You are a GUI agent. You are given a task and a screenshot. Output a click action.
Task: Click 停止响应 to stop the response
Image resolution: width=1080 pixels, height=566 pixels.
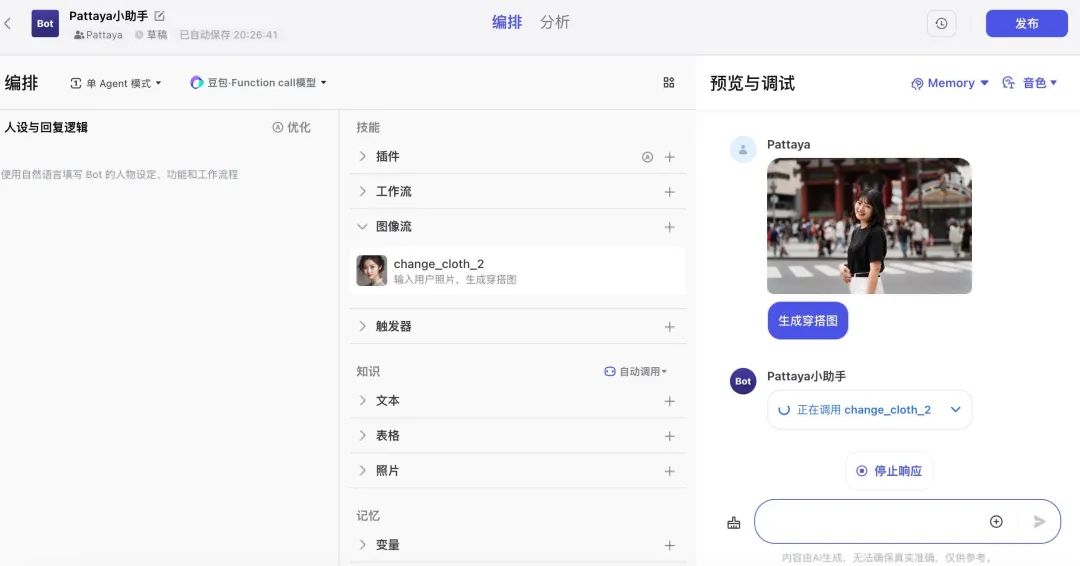pyautogui.click(x=889, y=471)
